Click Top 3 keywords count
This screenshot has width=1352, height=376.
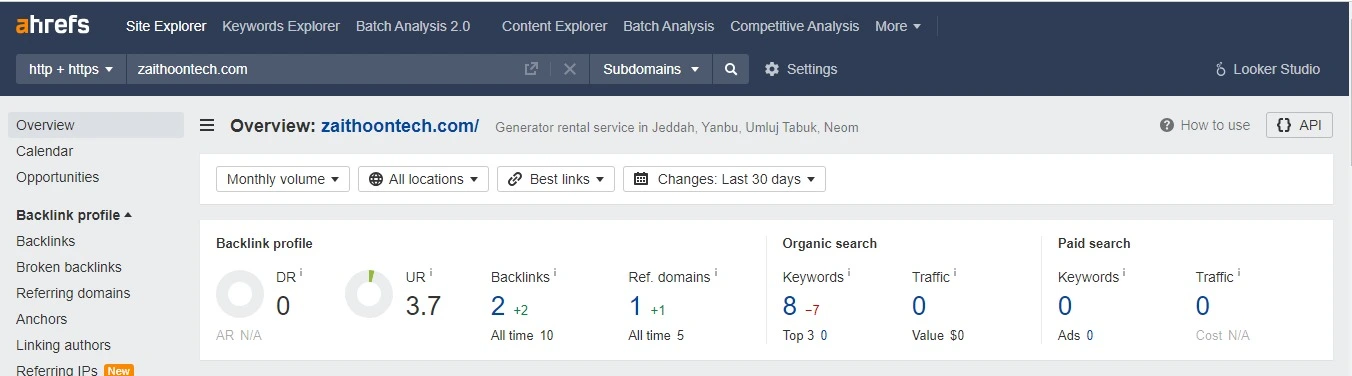pyautogui.click(x=823, y=336)
